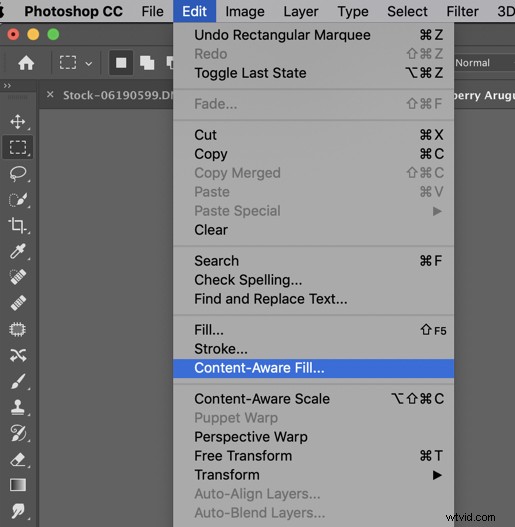Open the Filter menu

pos(462,11)
